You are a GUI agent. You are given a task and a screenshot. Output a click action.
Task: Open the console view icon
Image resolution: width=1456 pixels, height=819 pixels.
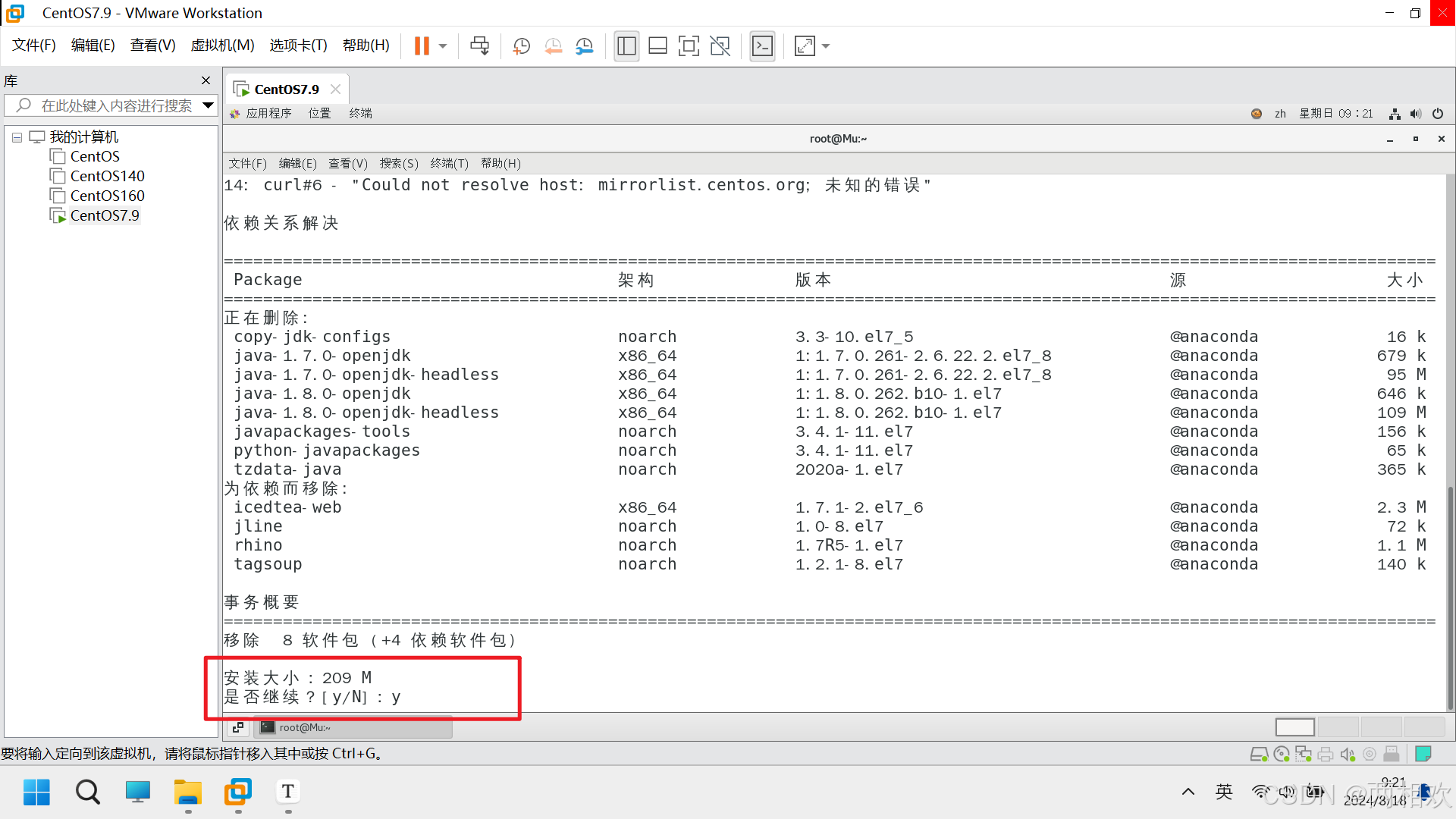tap(762, 46)
